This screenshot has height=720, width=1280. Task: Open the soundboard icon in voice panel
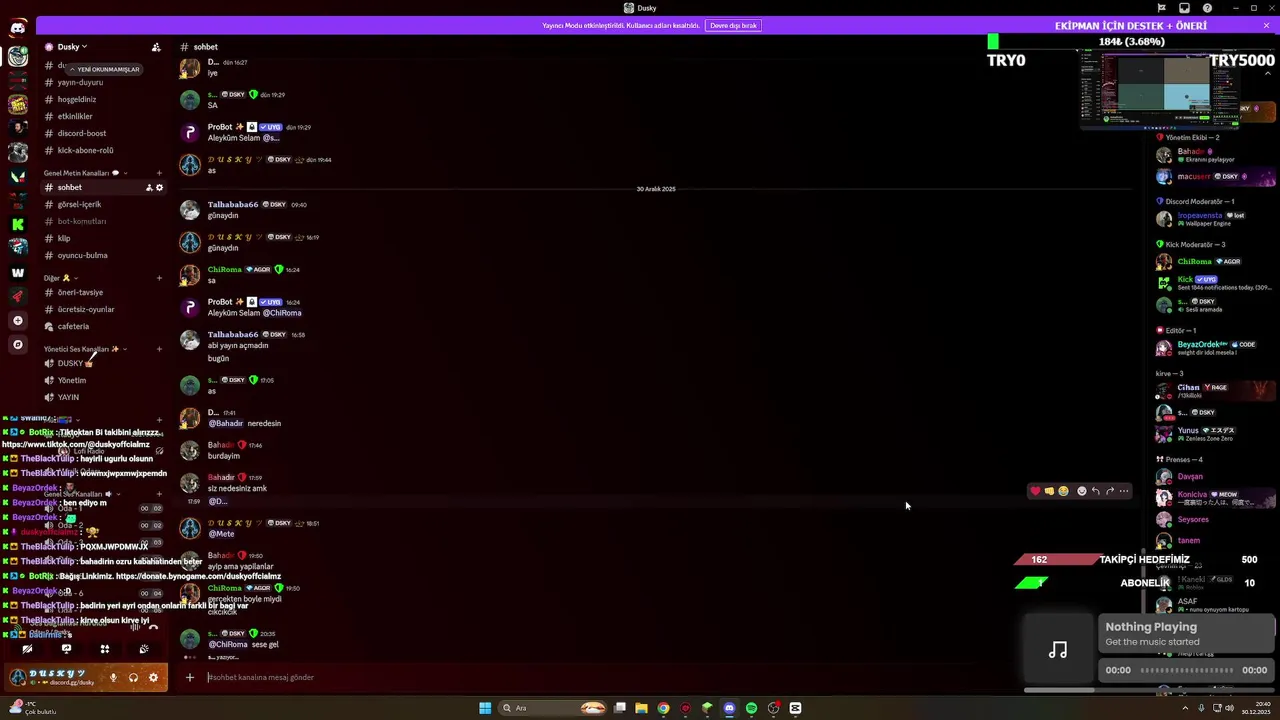click(144, 649)
